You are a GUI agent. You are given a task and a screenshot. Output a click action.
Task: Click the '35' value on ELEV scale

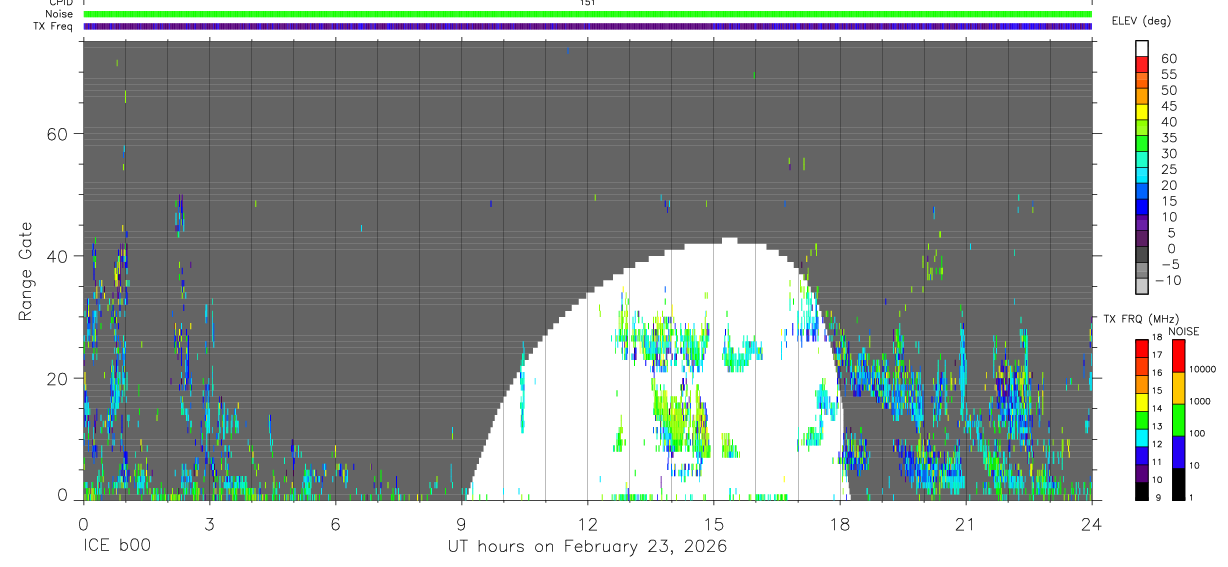1168,138
